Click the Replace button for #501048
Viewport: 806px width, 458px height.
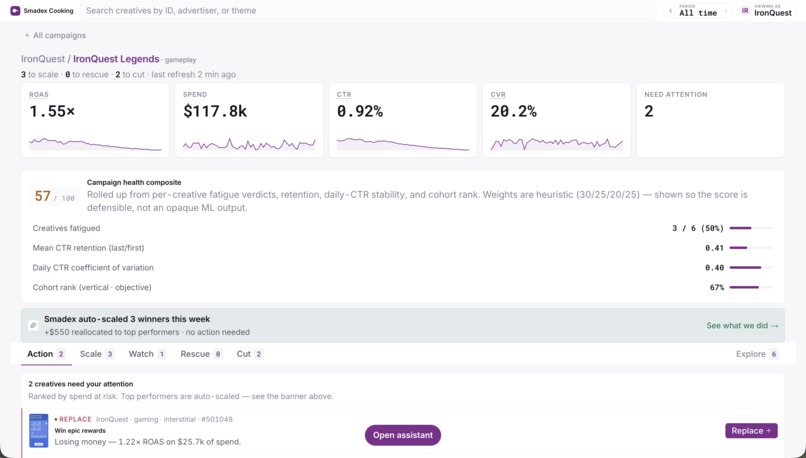tap(751, 431)
